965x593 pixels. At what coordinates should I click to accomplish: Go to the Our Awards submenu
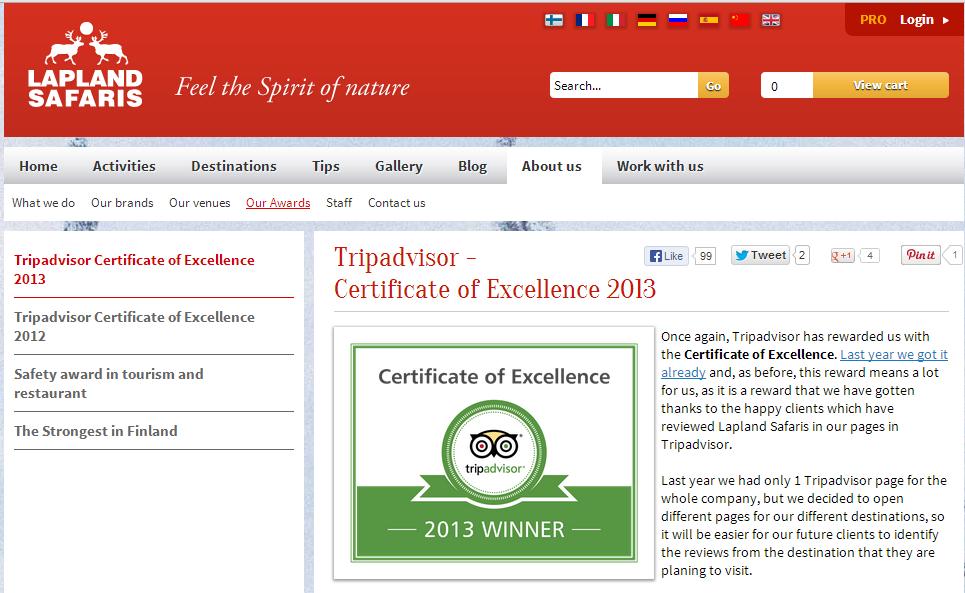[x=278, y=202]
